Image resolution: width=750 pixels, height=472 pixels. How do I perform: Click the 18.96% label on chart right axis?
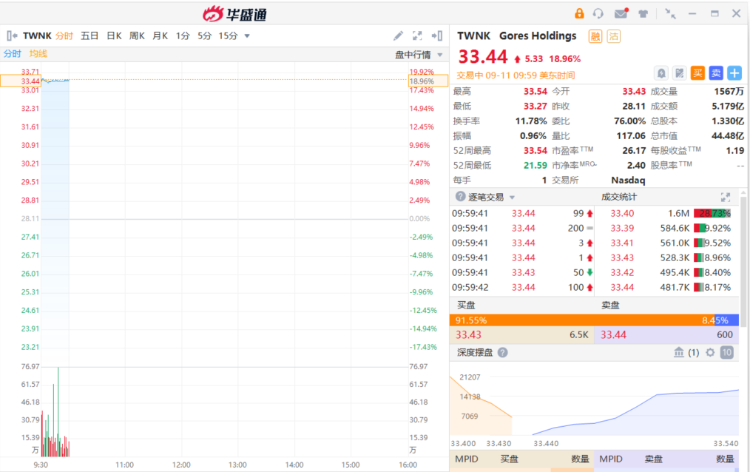pos(428,81)
